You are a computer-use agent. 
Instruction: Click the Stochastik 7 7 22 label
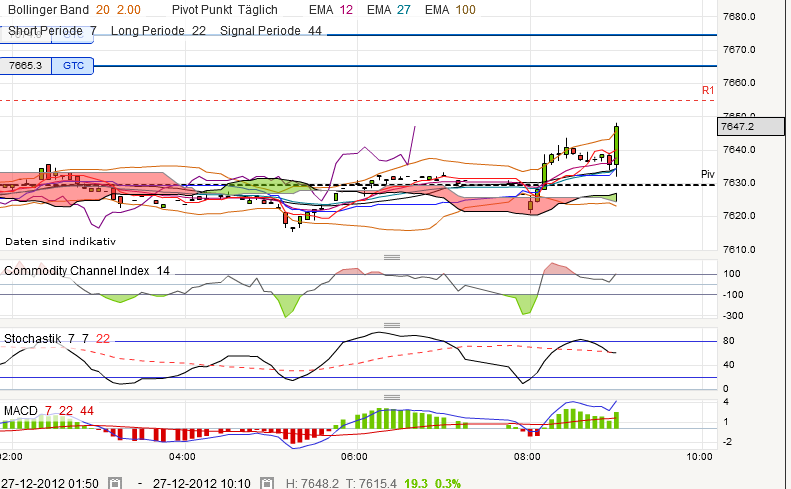pyautogui.click(x=56, y=339)
